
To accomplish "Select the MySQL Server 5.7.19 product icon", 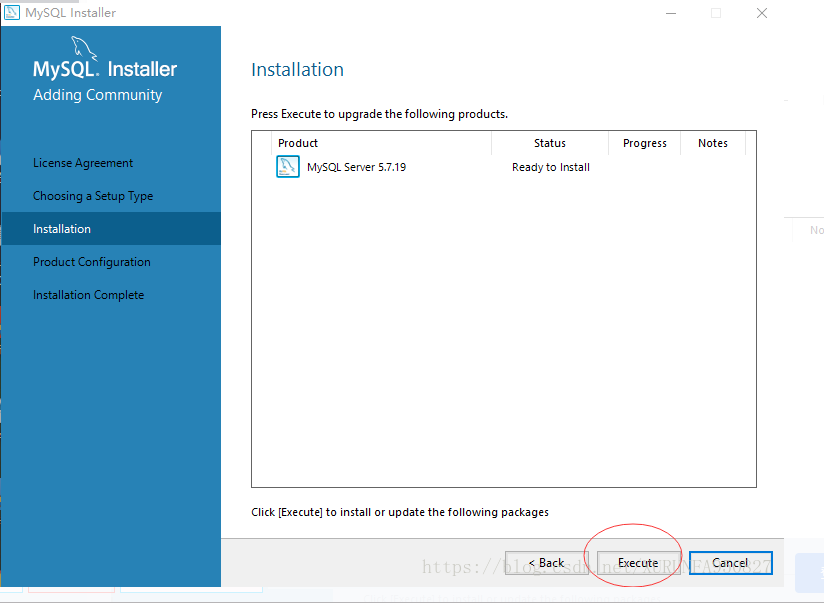I will pyautogui.click(x=288, y=167).
